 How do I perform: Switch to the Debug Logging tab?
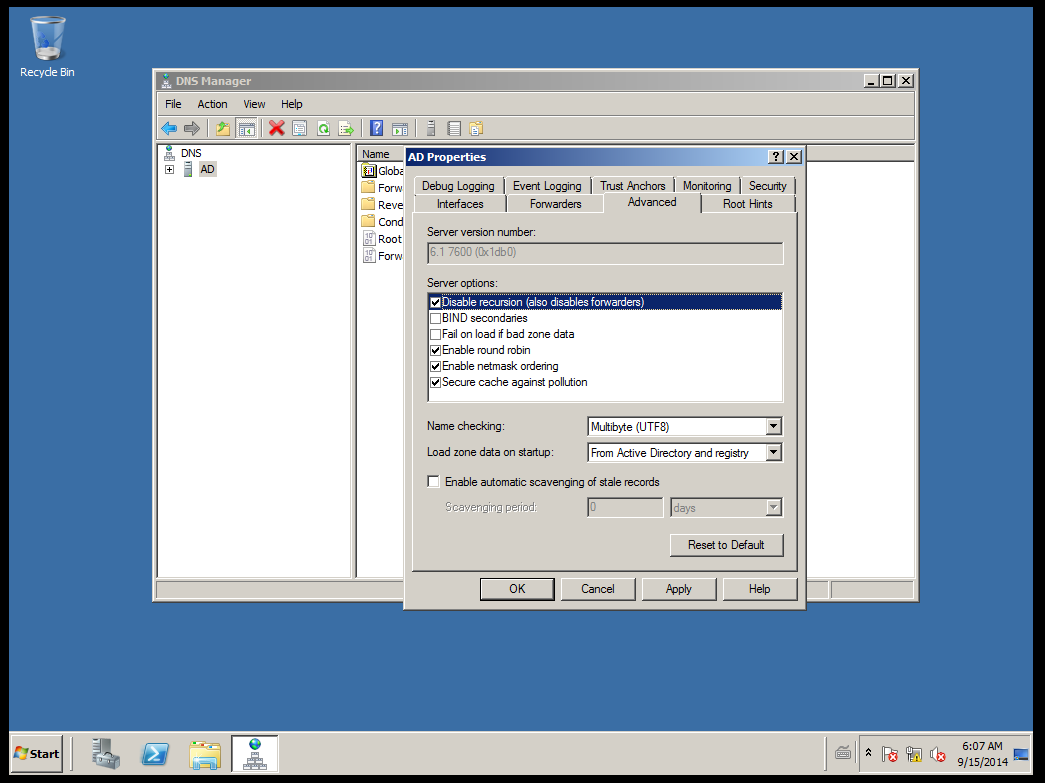coord(458,186)
